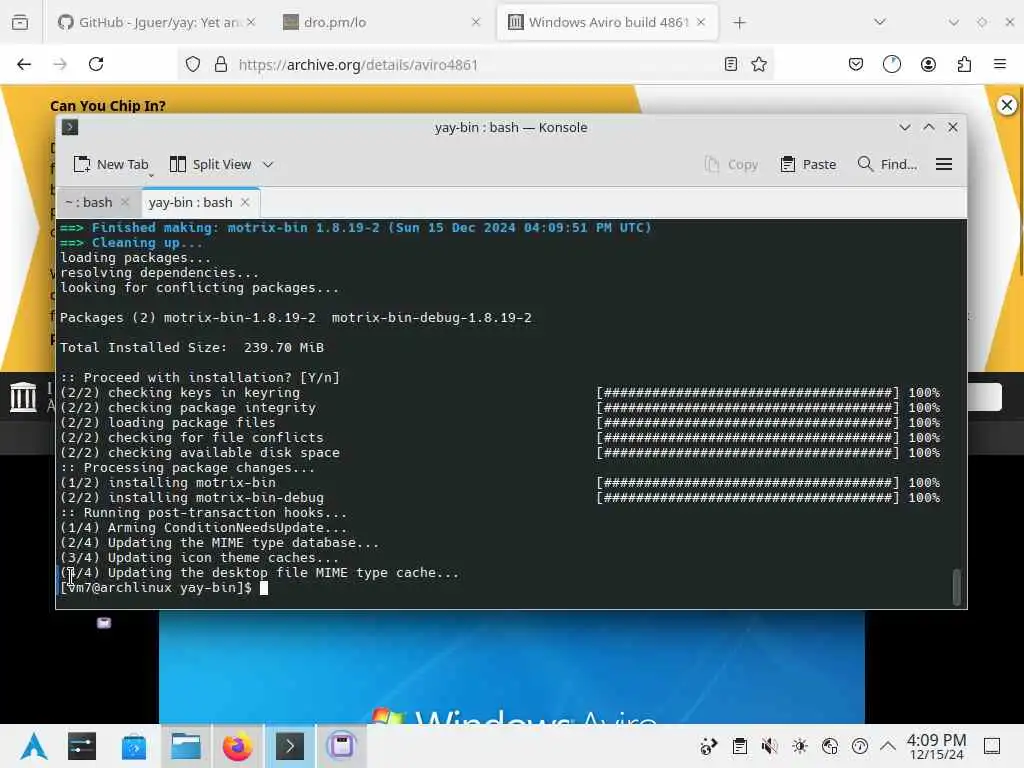Click the Konsole terminal scrollbar handle

pos(957,587)
